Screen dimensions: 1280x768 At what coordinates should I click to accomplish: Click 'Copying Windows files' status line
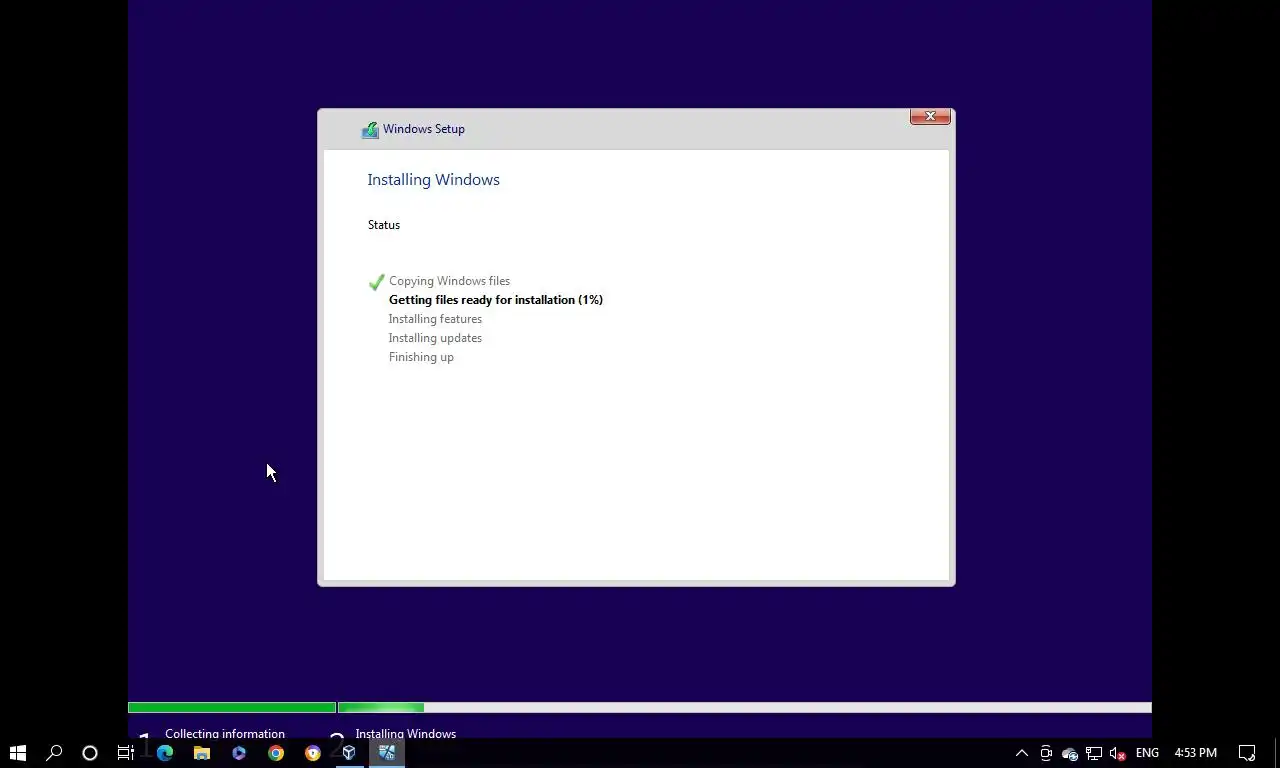click(449, 281)
